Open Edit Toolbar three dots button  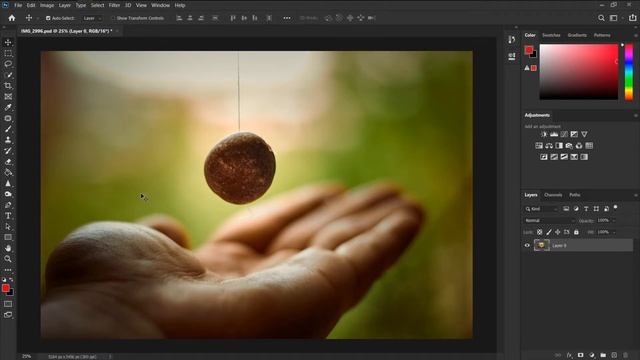(x=8, y=270)
